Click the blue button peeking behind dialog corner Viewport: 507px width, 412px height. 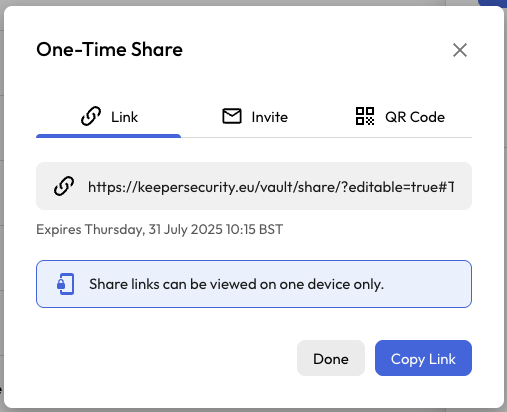(x=492, y=3)
